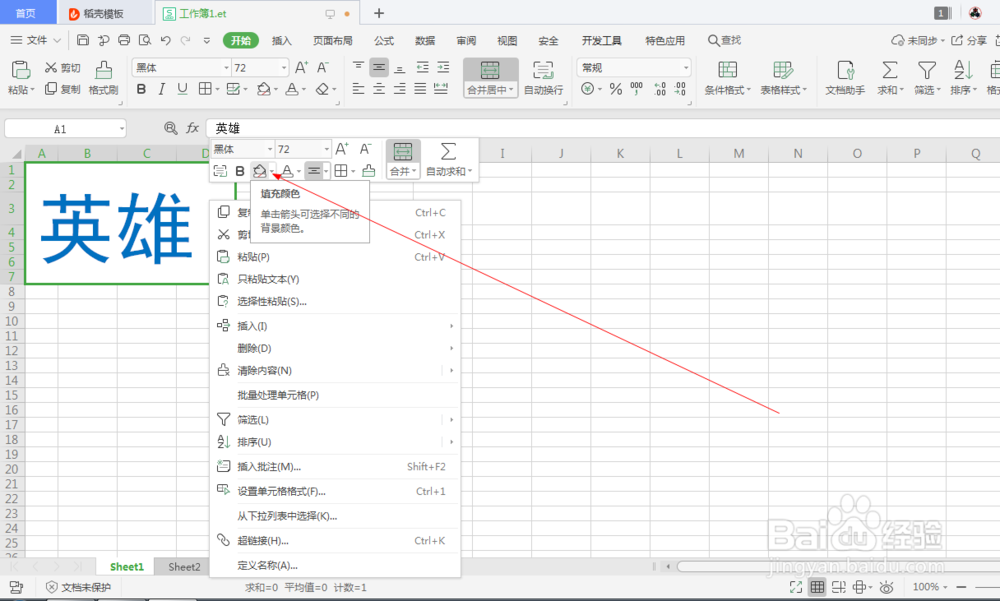Click the thousands separator icon
This screenshot has height=601, width=1000.
pyautogui.click(x=636, y=89)
